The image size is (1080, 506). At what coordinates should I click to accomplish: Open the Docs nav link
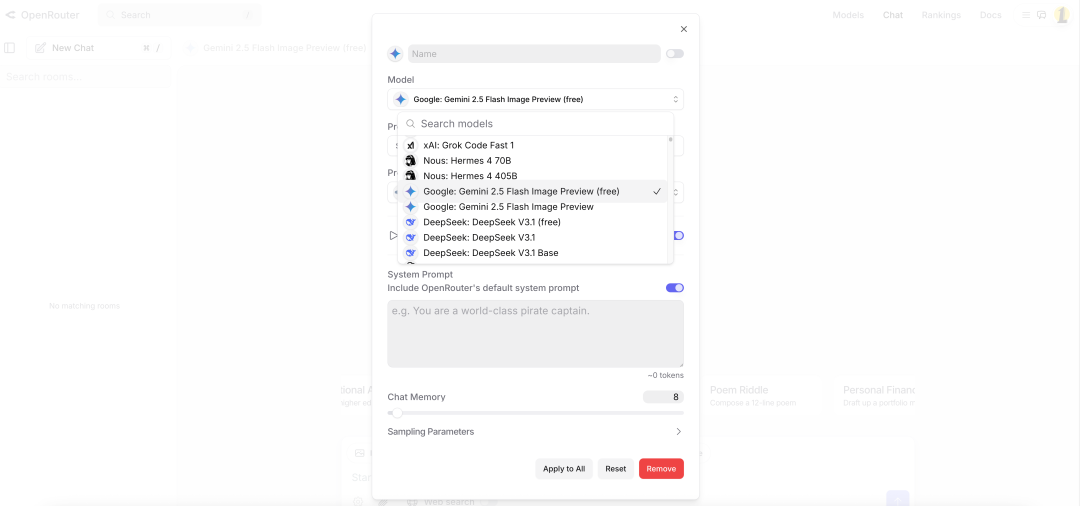(990, 15)
